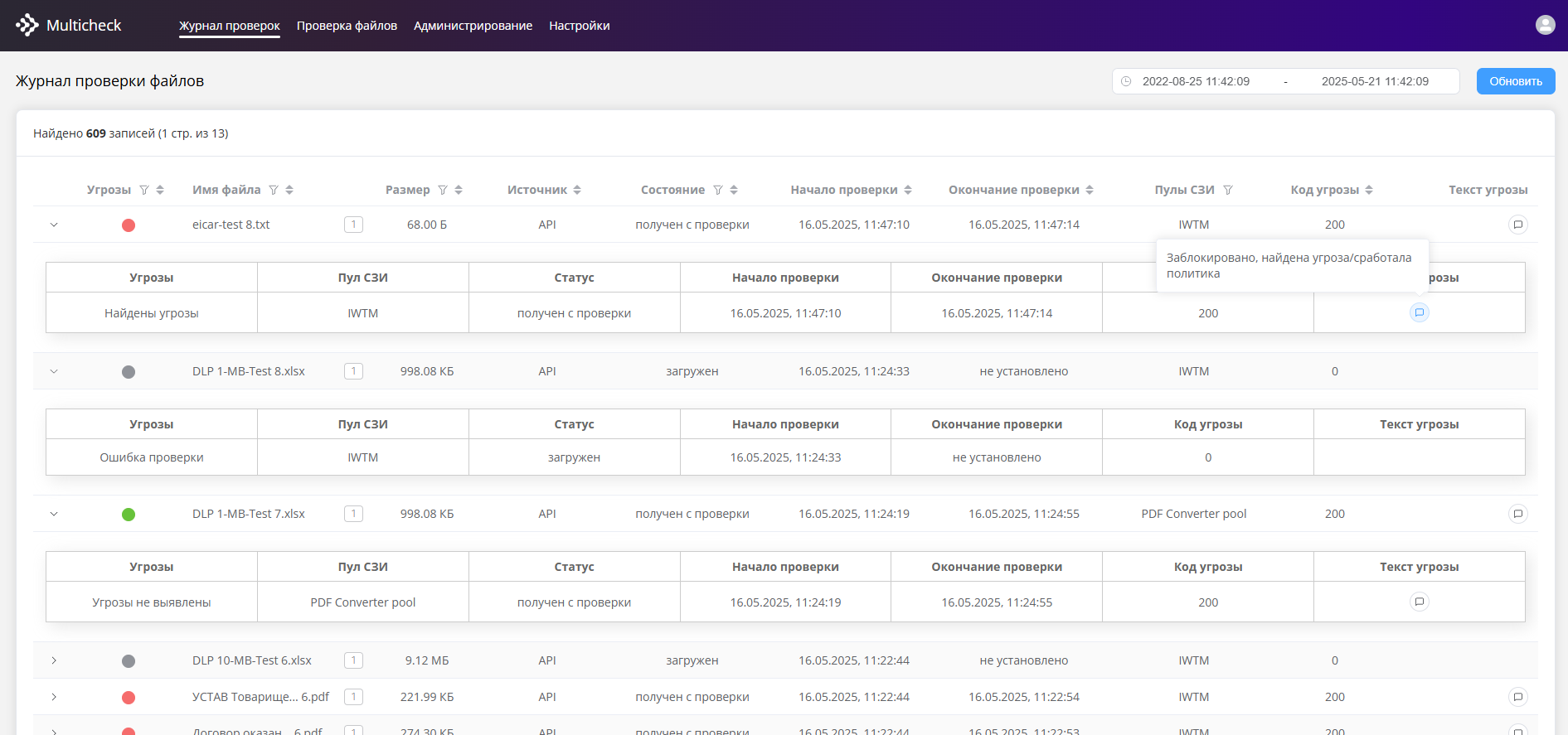Open the filter for the Пулы СЗИ column
Image resolution: width=1568 pixels, height=735 pixels.
pyautogui.click(x=1228, y=190)
